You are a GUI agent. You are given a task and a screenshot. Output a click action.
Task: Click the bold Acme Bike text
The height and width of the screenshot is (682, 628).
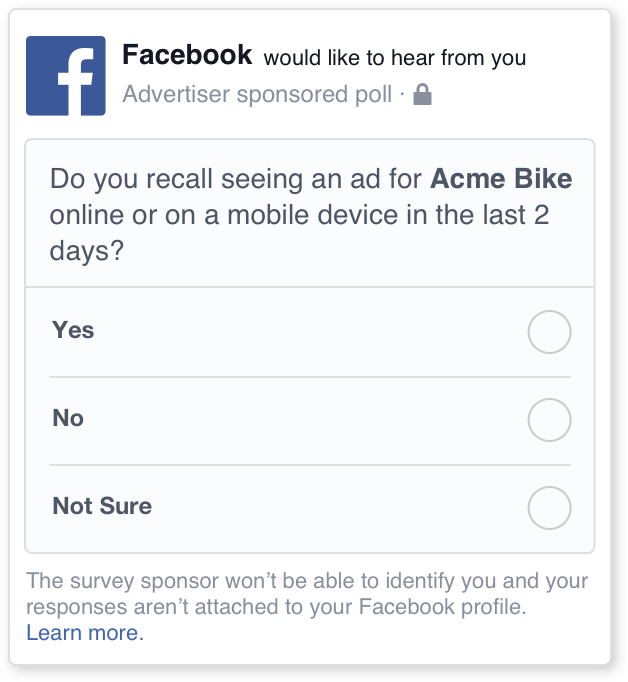(501, 180)
